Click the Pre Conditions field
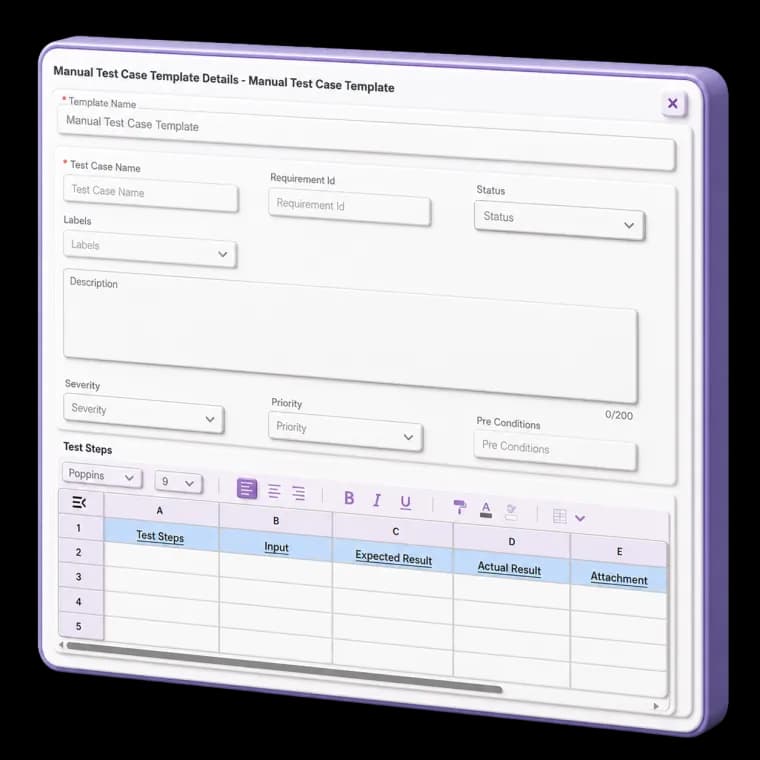Image resolution: width=760 pixels, height=760 pixels. [555, 451]
